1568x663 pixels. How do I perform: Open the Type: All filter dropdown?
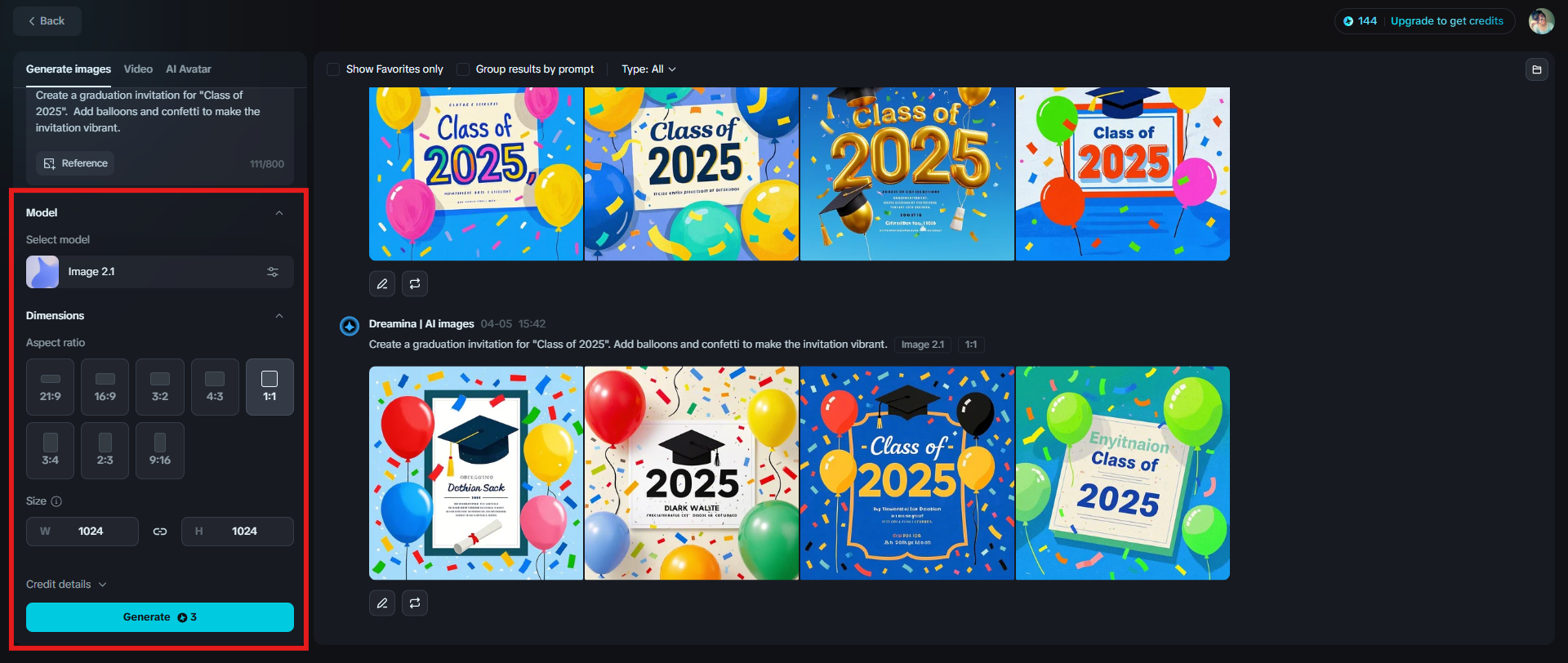coord(648,69)
